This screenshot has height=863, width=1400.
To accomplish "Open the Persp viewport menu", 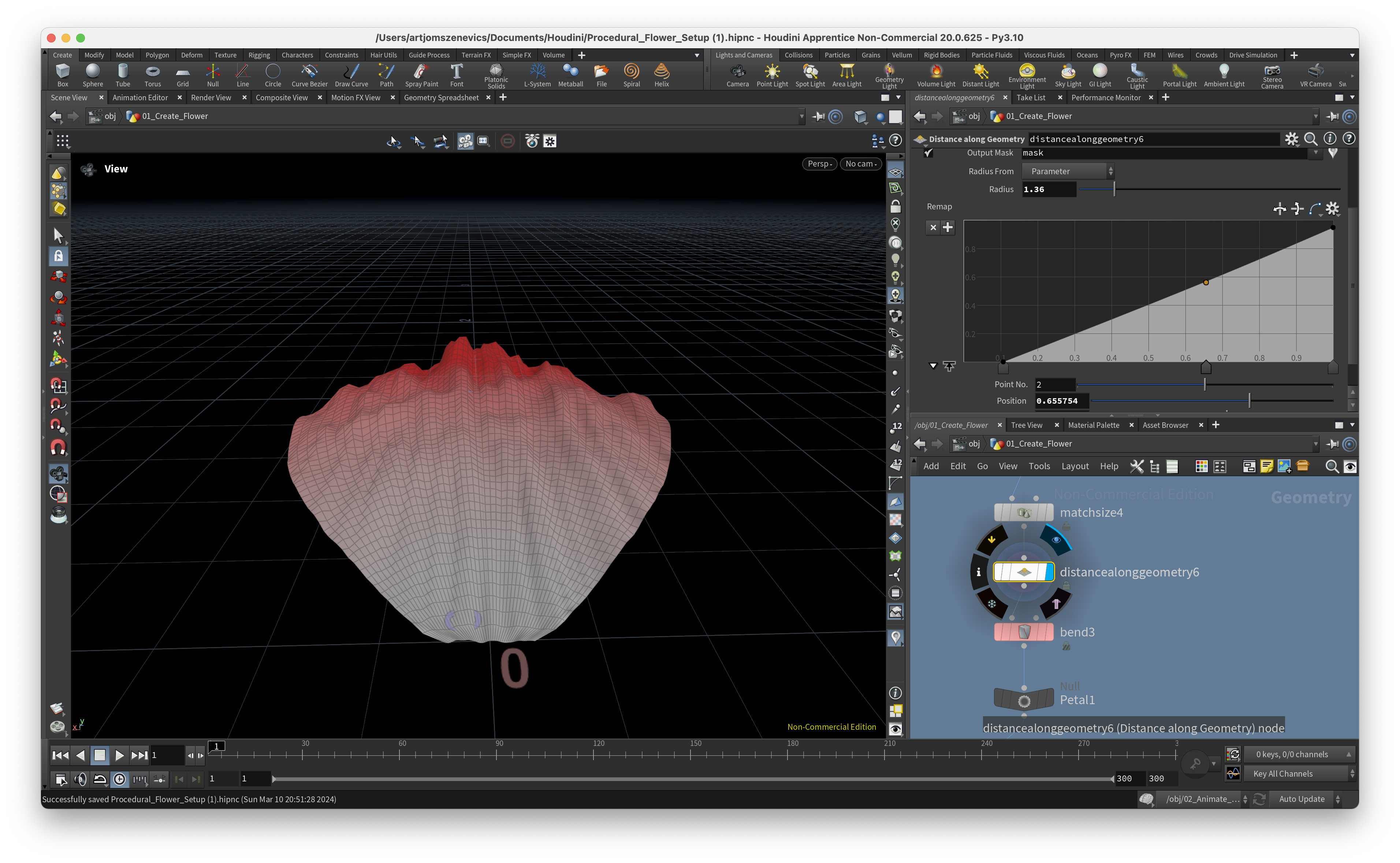I will (819, 164).
